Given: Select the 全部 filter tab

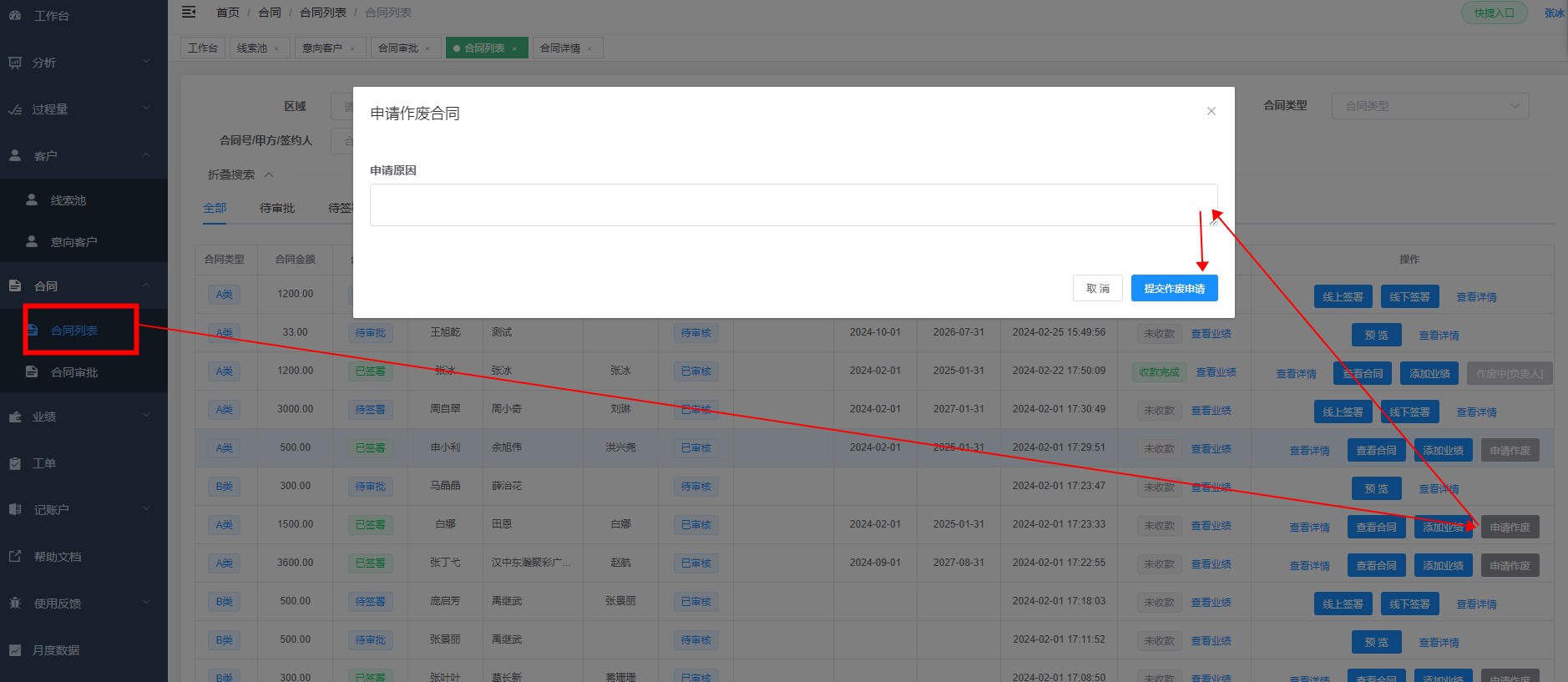Looking at the screenshot, I should click(x=215, y=208).
